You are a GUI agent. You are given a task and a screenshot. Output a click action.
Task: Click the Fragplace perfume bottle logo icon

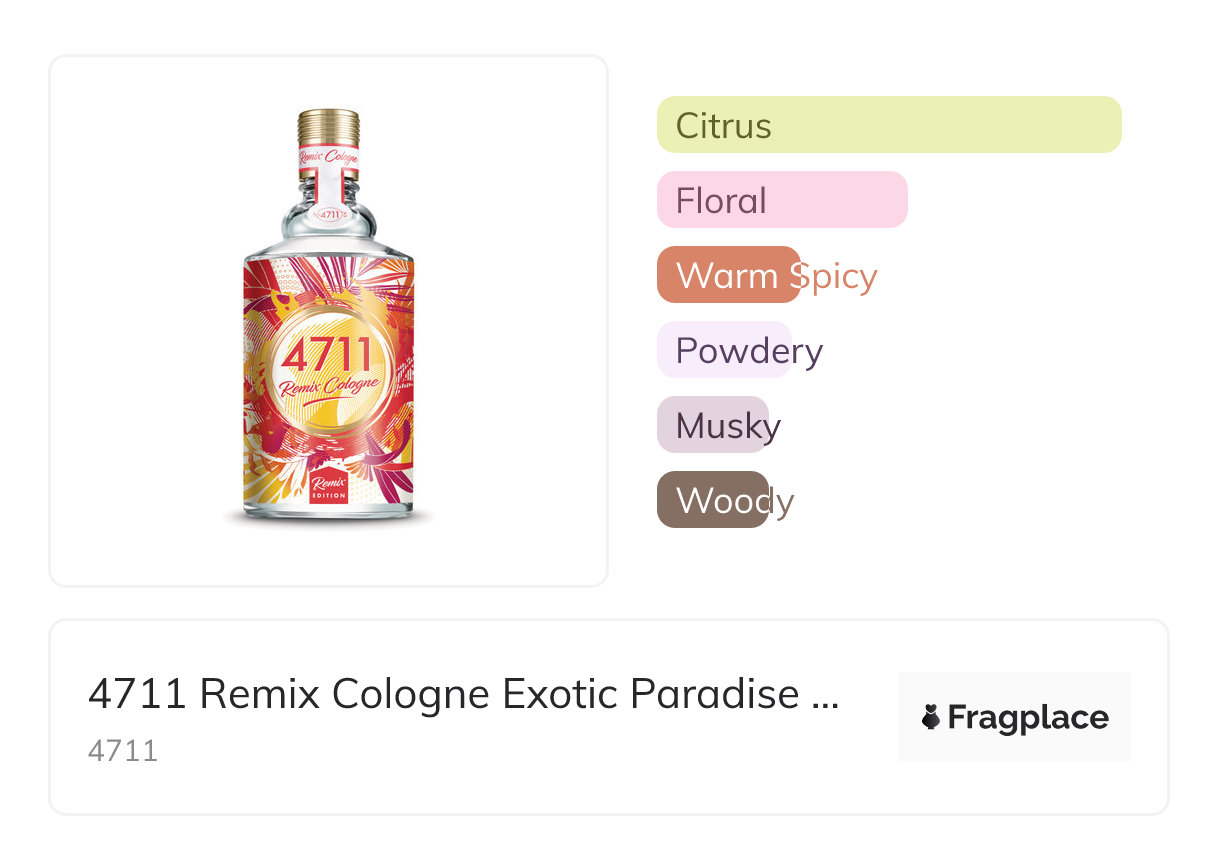[931, 717]
